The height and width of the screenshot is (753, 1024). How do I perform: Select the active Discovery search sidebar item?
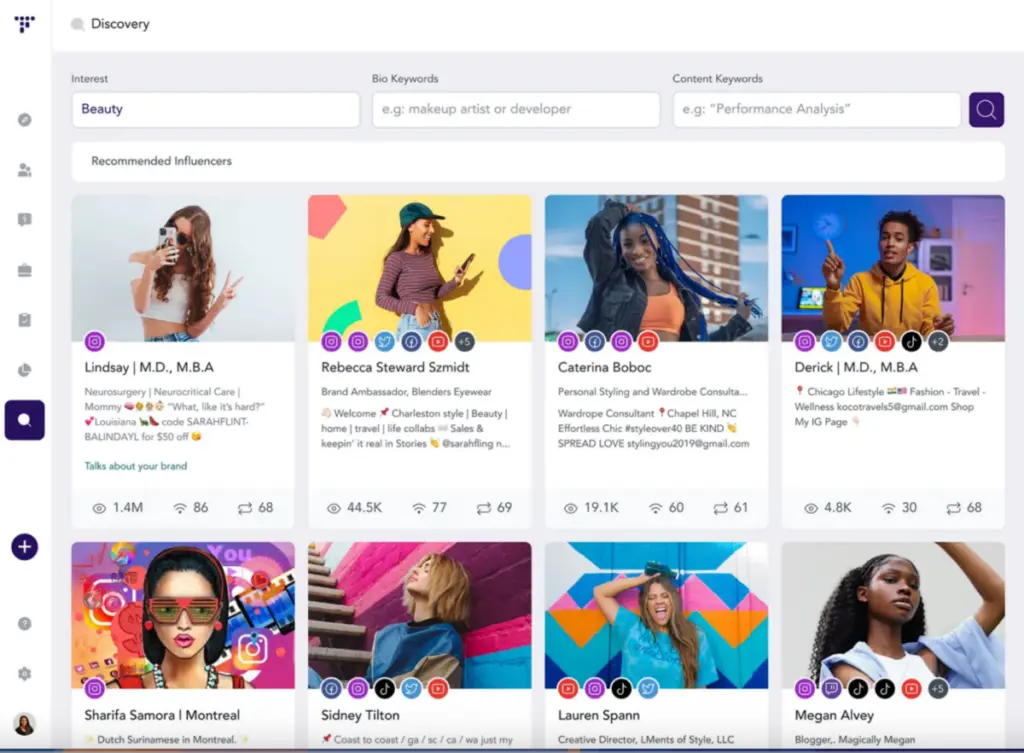[x=25, y=420]
